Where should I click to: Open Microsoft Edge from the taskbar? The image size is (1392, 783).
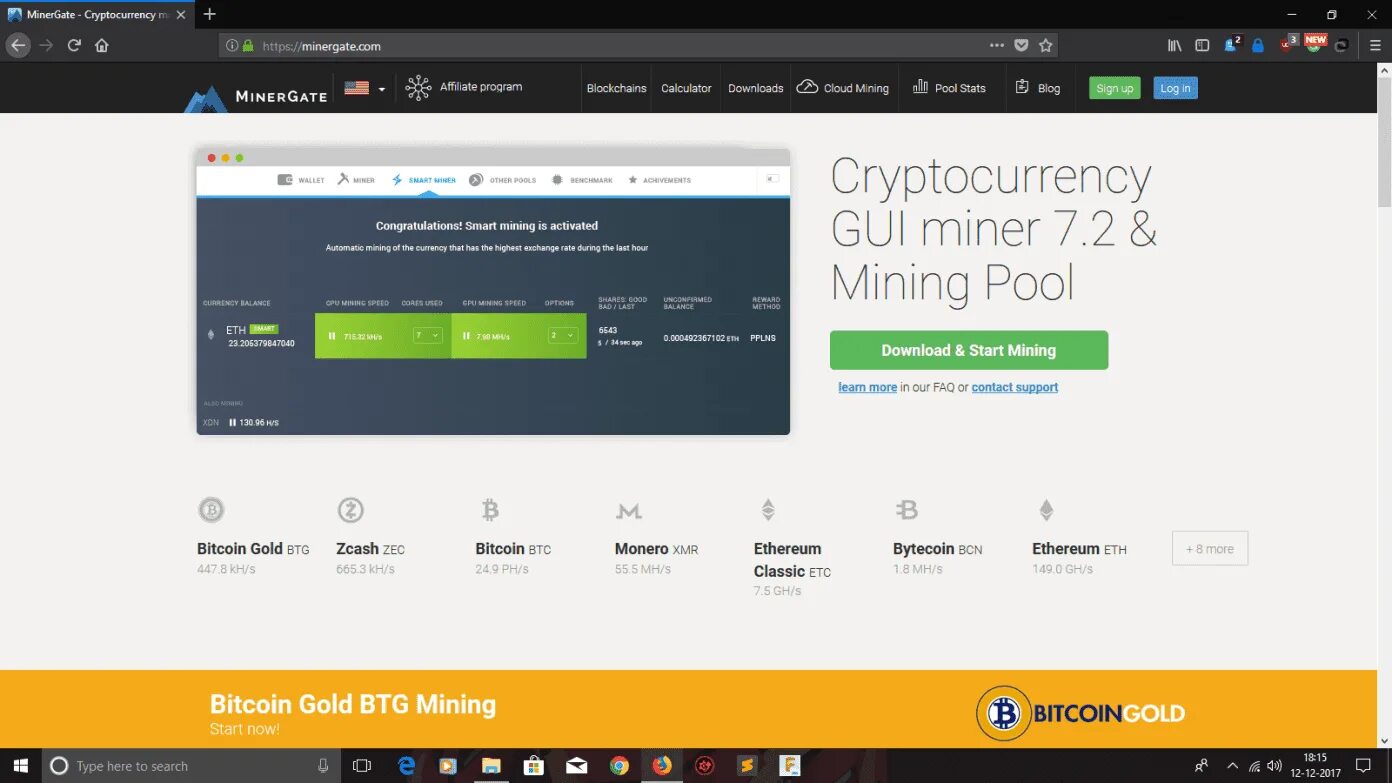click(406, 766)
